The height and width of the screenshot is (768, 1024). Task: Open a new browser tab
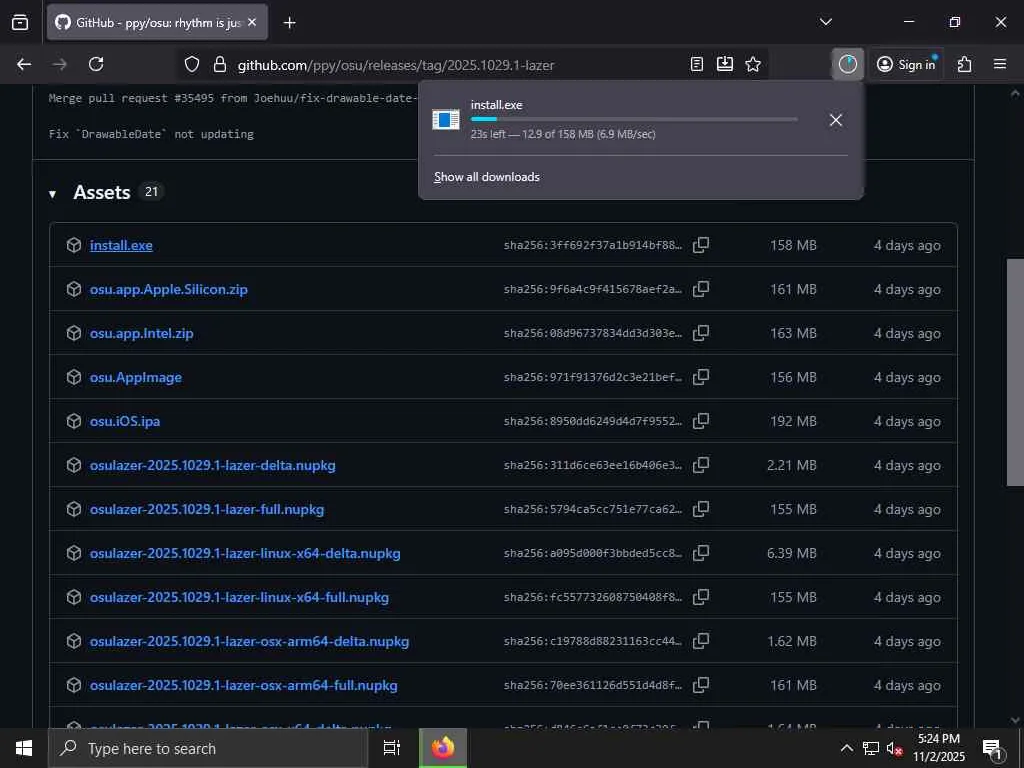point(289,23)
